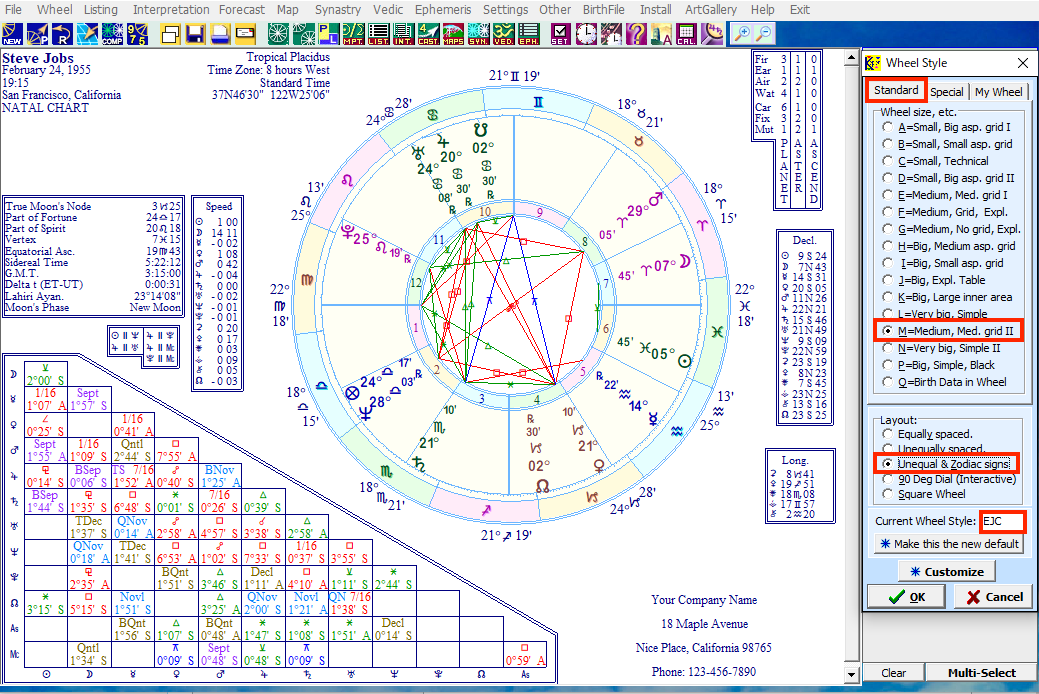
Task: Switch to the My Wheel tab
Action: [x=998, y=92]
